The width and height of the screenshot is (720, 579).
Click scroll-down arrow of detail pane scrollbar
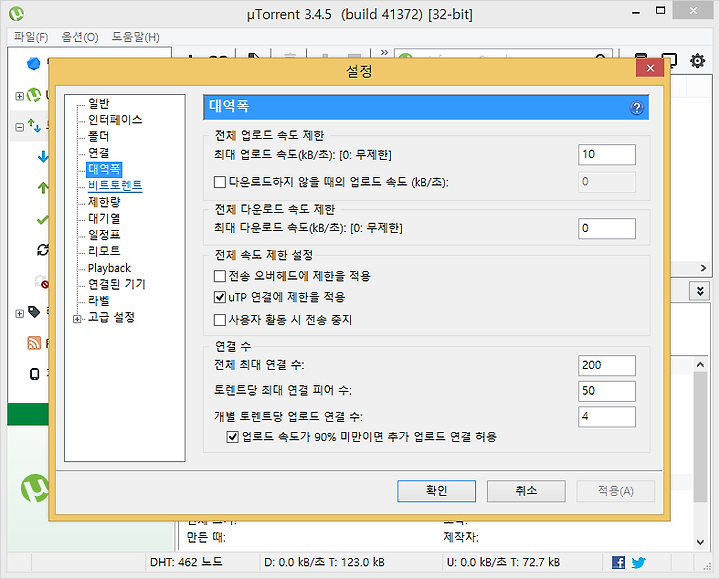click(700, 542)
